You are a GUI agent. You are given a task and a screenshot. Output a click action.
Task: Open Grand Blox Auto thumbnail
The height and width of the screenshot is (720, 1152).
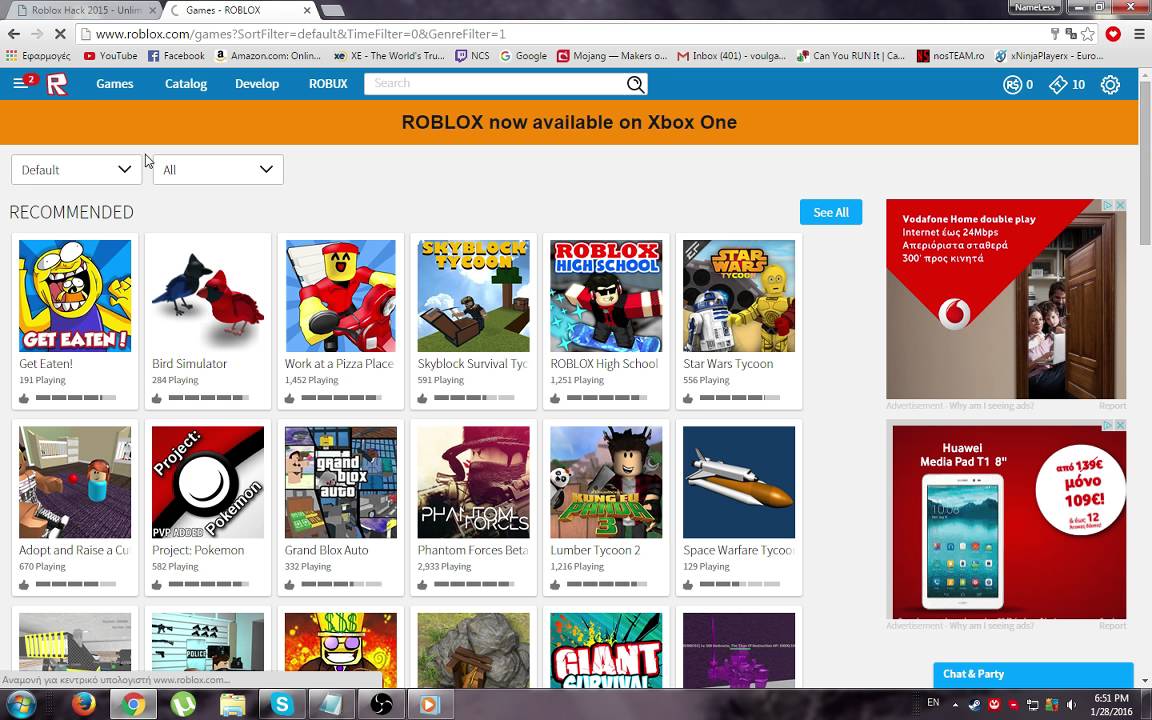coord(341,483)
